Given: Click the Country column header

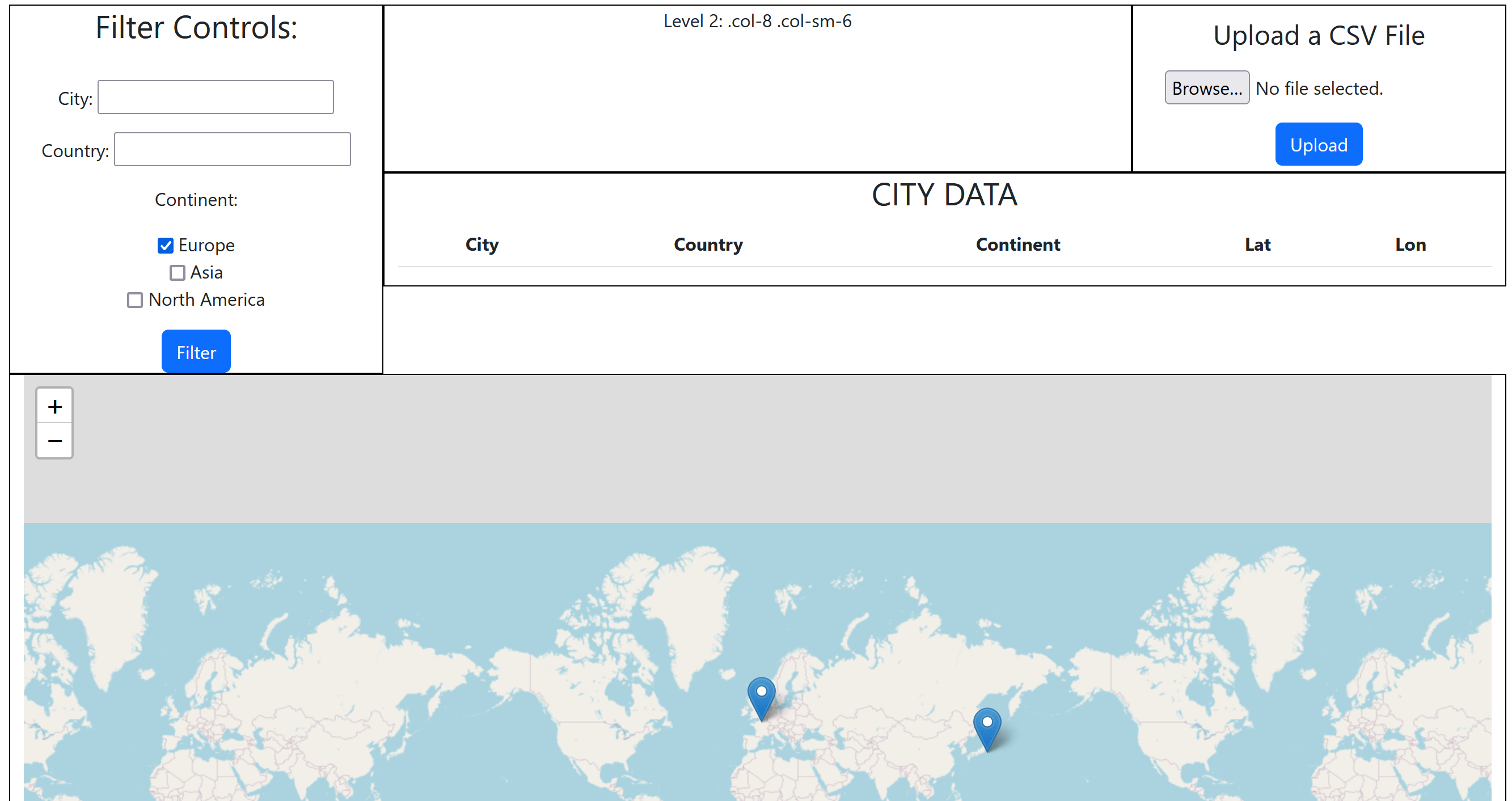Looking at the screenshot, I should click(708, 244).
